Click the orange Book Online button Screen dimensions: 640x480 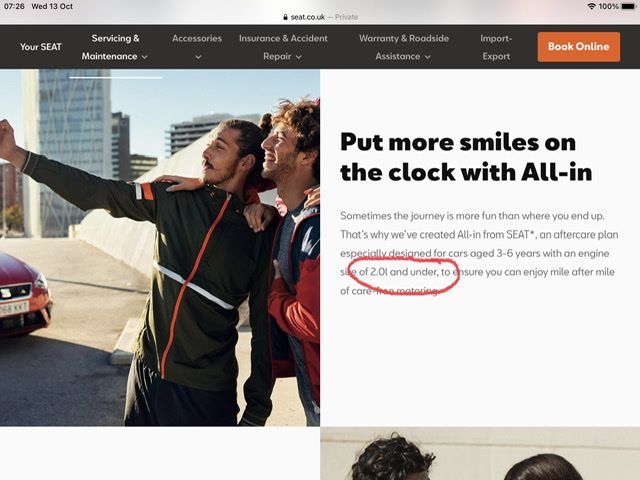point(579,47)
